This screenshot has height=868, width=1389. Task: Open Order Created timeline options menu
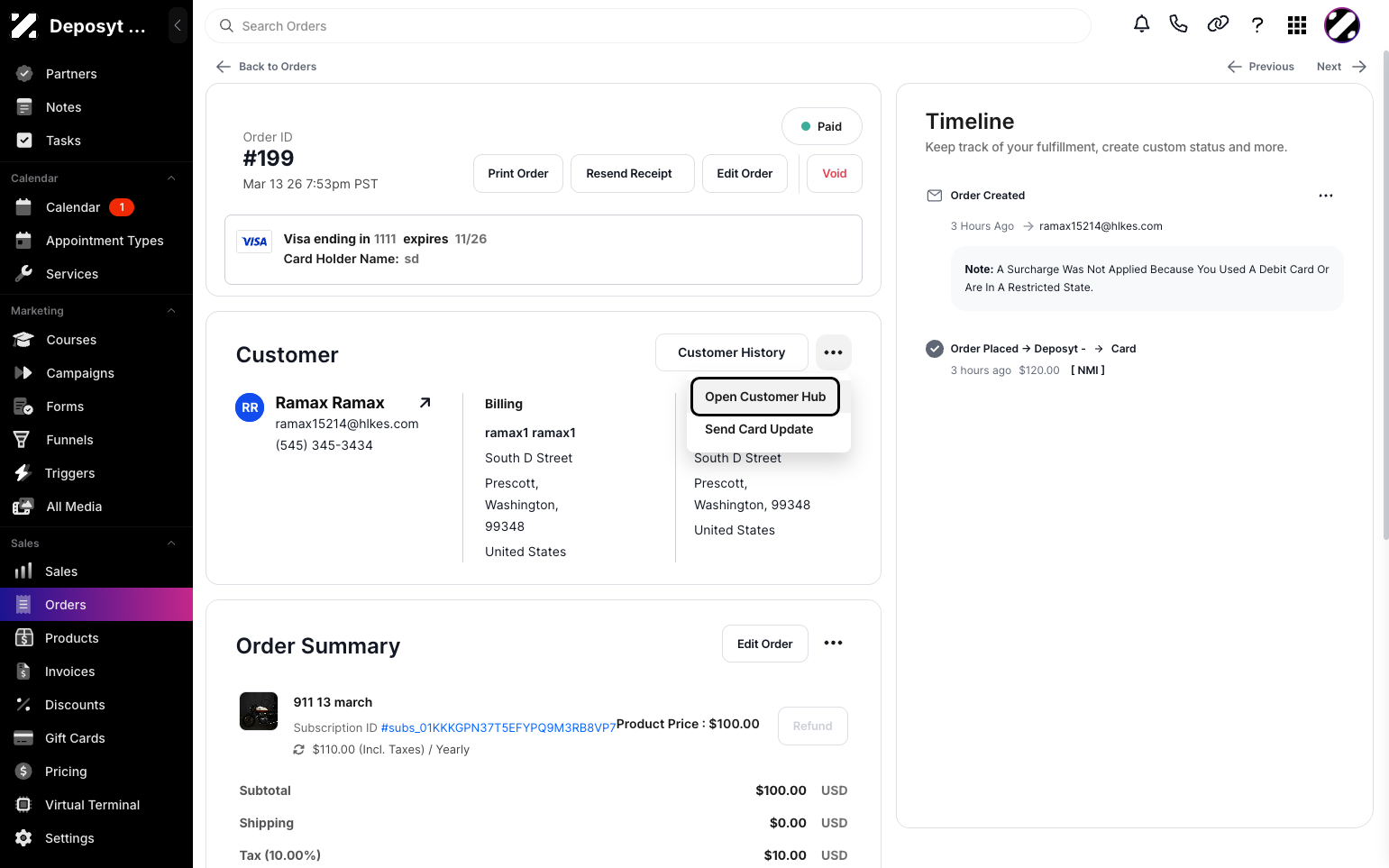point(1326,196)
